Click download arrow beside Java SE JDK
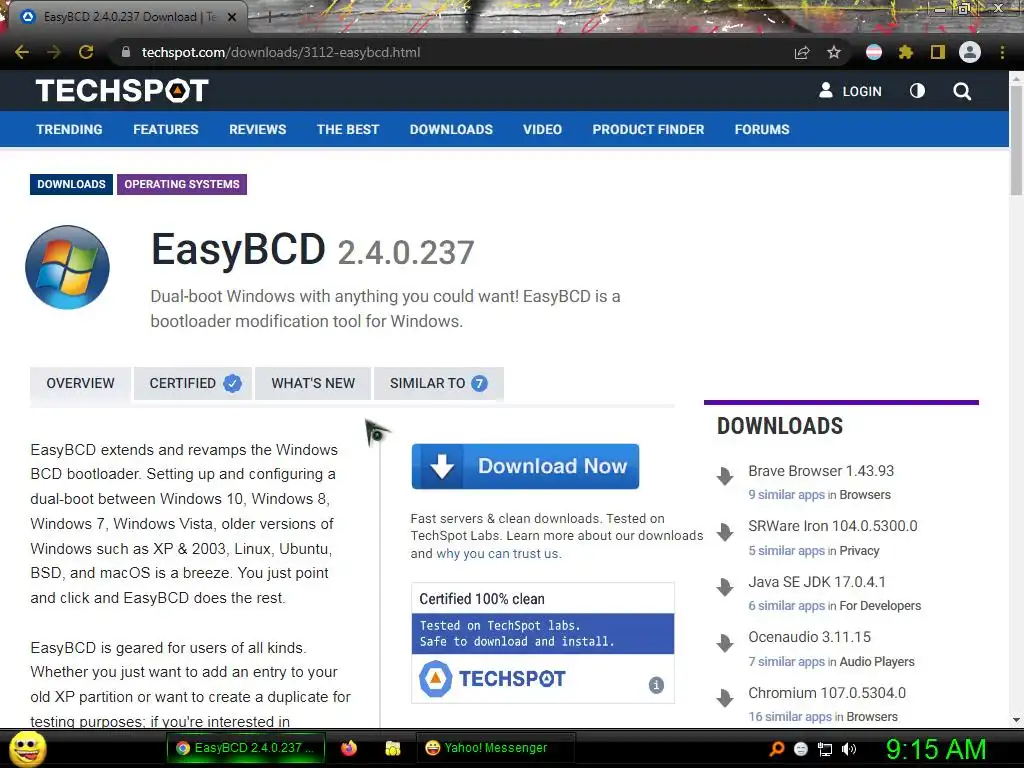Image resolution: width=1024 pixels, height=768 pixels. tap(725, 587)
